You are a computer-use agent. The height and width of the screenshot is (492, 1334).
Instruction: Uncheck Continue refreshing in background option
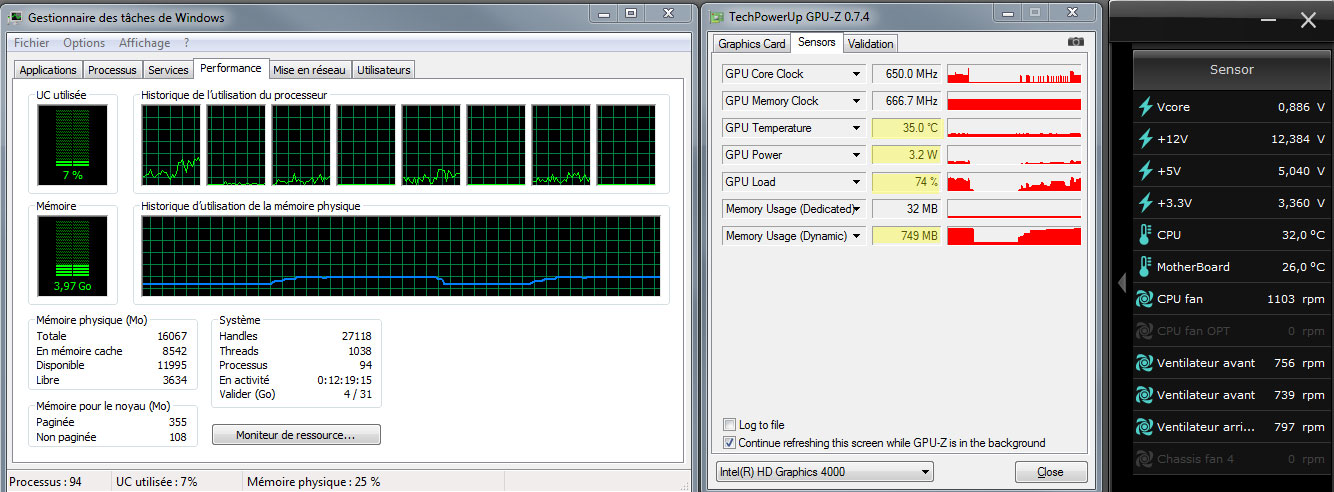pyautogui.click(x=729, y=442)
